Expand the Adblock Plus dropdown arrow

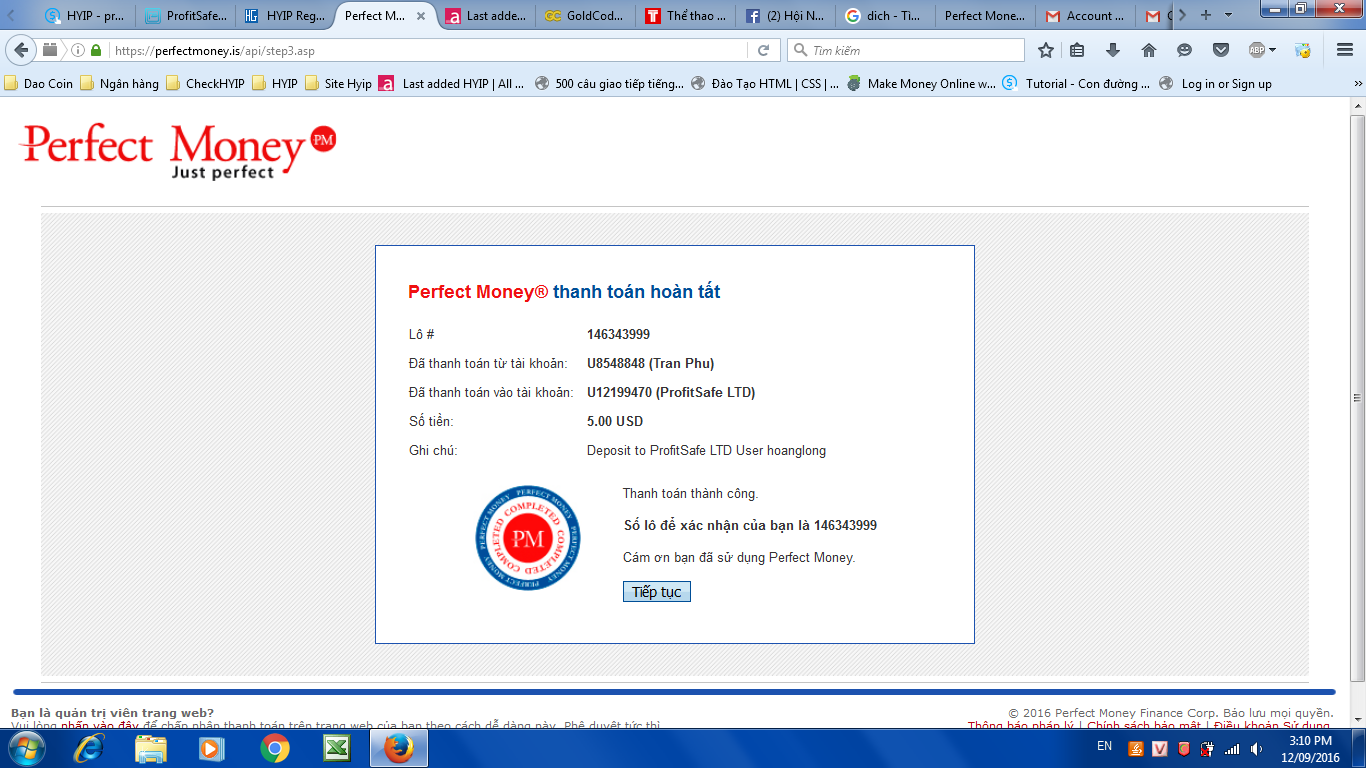click(1272, 50)
